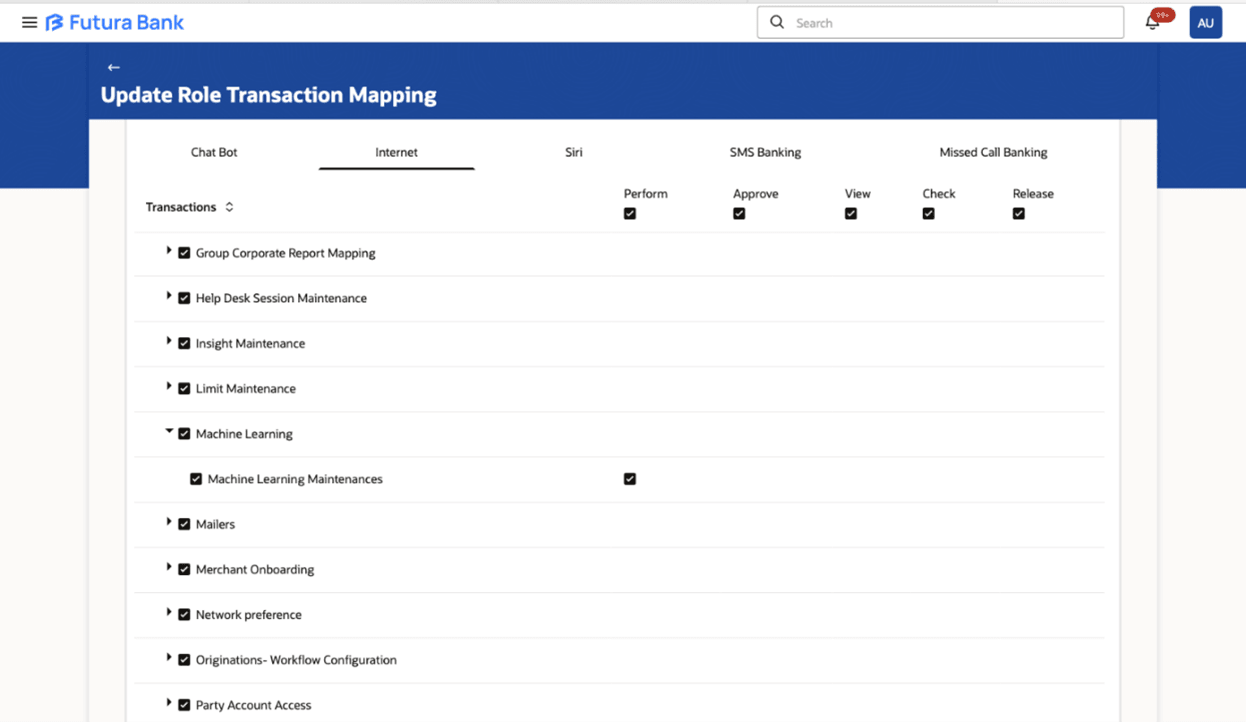Toggle the Approve column header checkbox
The height and width of the screenshot is (722, 1246).
[x=739, y=213]
